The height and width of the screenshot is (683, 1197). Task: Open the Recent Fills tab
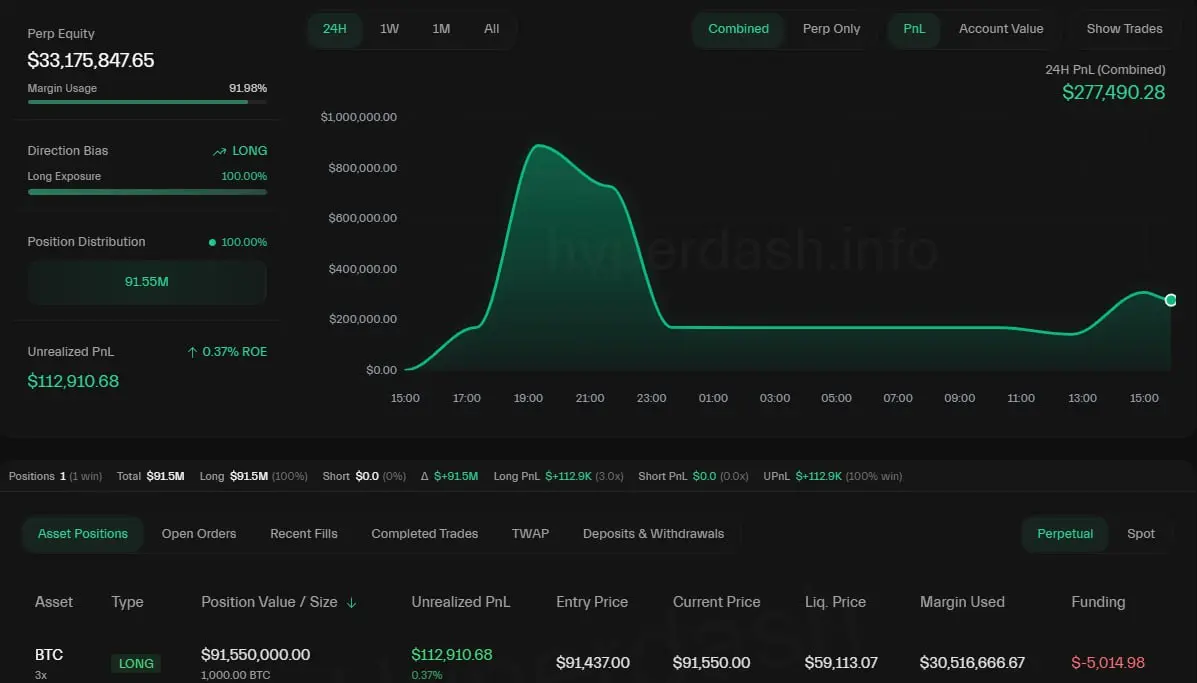click(x=304, y=534)
